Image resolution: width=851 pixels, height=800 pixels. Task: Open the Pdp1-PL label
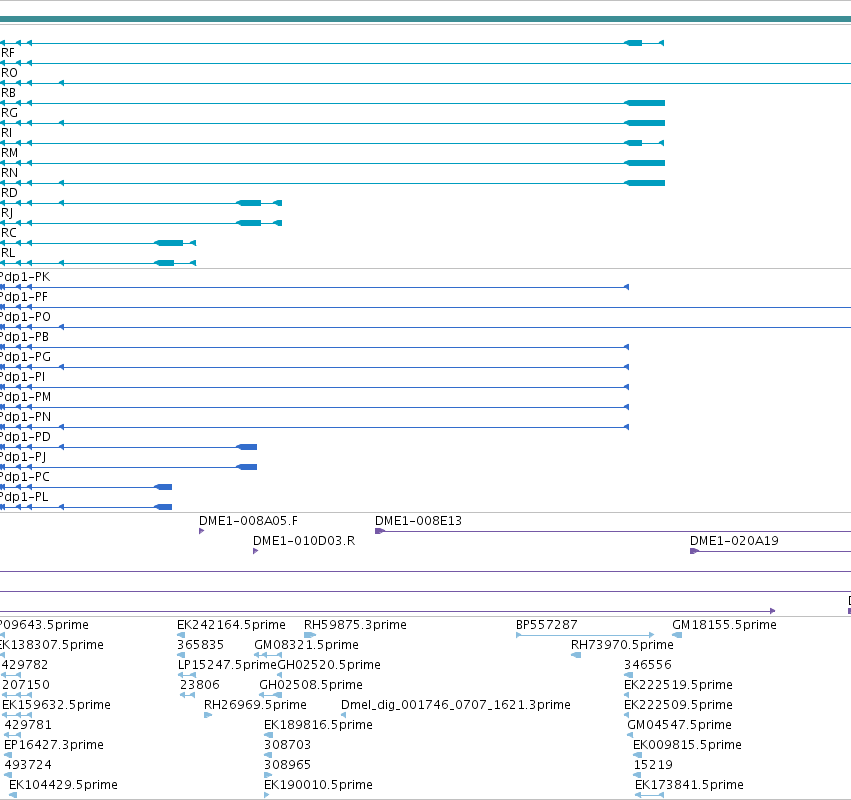[24, 497]
